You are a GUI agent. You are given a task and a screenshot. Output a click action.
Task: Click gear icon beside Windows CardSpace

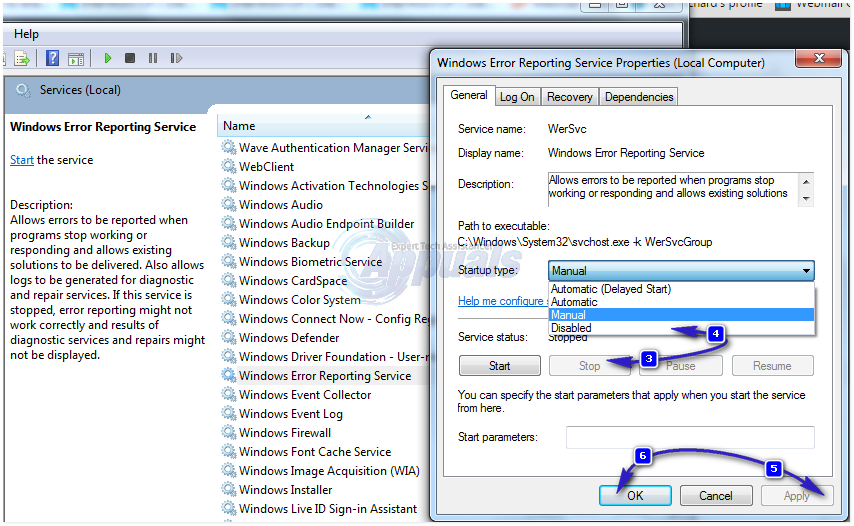(x=229, y=280)
